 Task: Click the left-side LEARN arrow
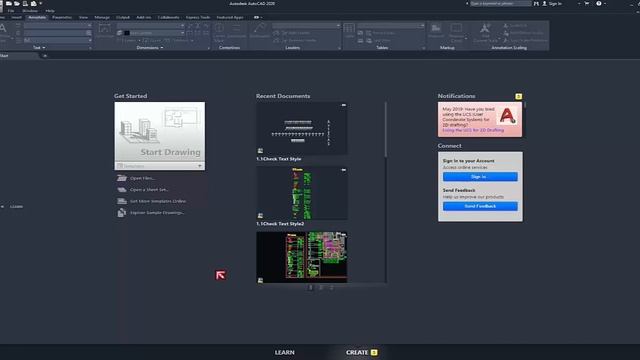[2, 207]
